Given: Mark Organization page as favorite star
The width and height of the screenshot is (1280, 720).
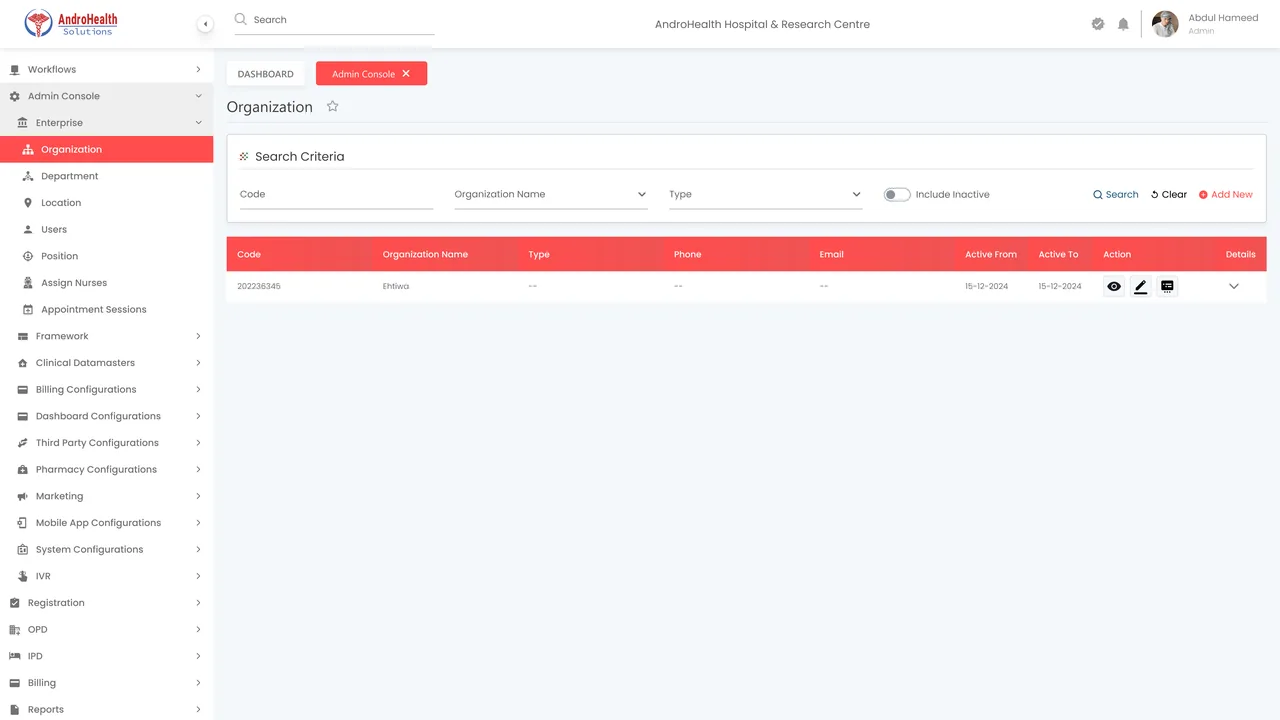Looking at the screenshot, I should coord(333,106).
